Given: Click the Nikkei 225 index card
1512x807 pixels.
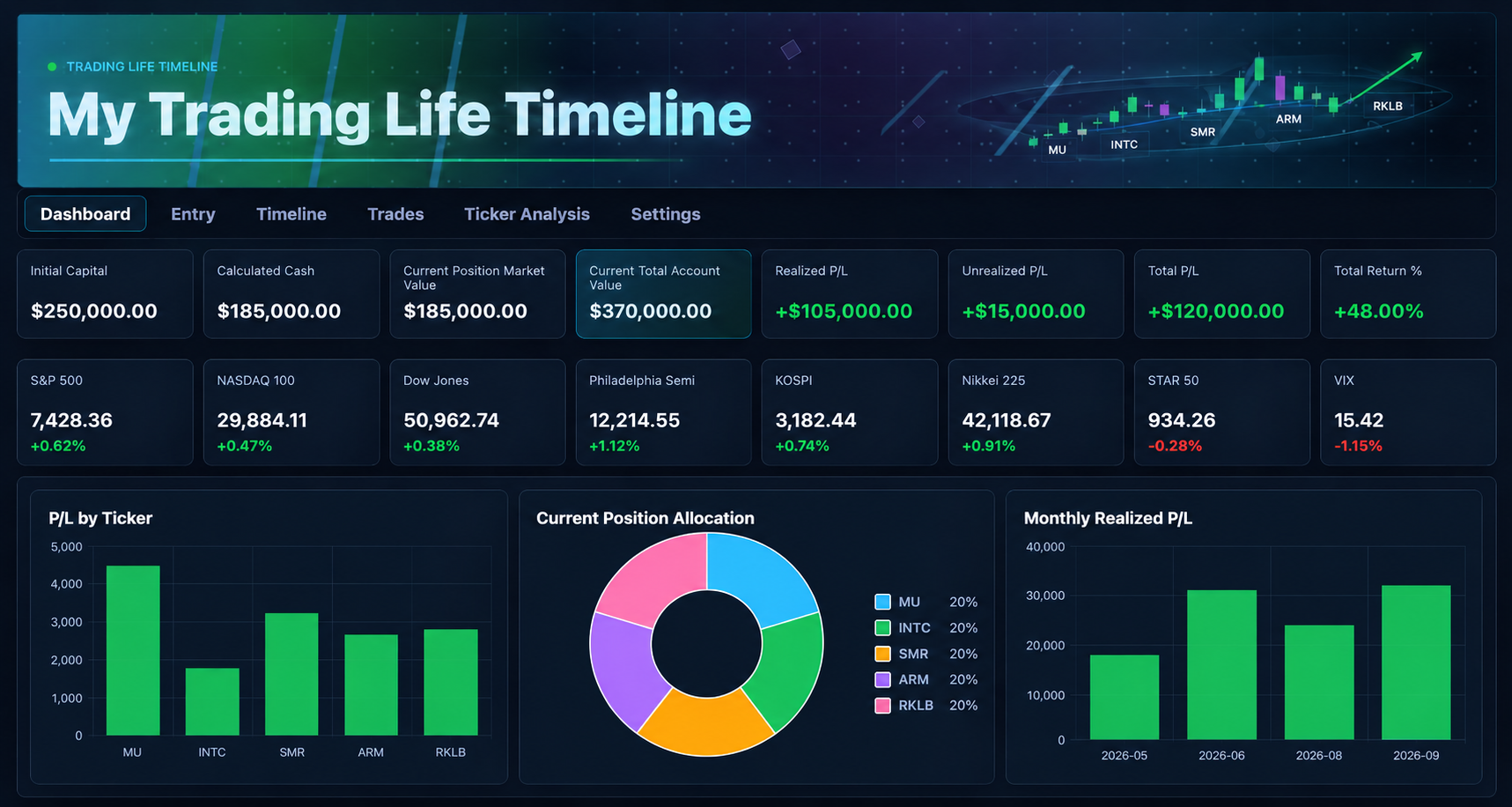Looking at the screenshot, I should (x=1036, y=412).
